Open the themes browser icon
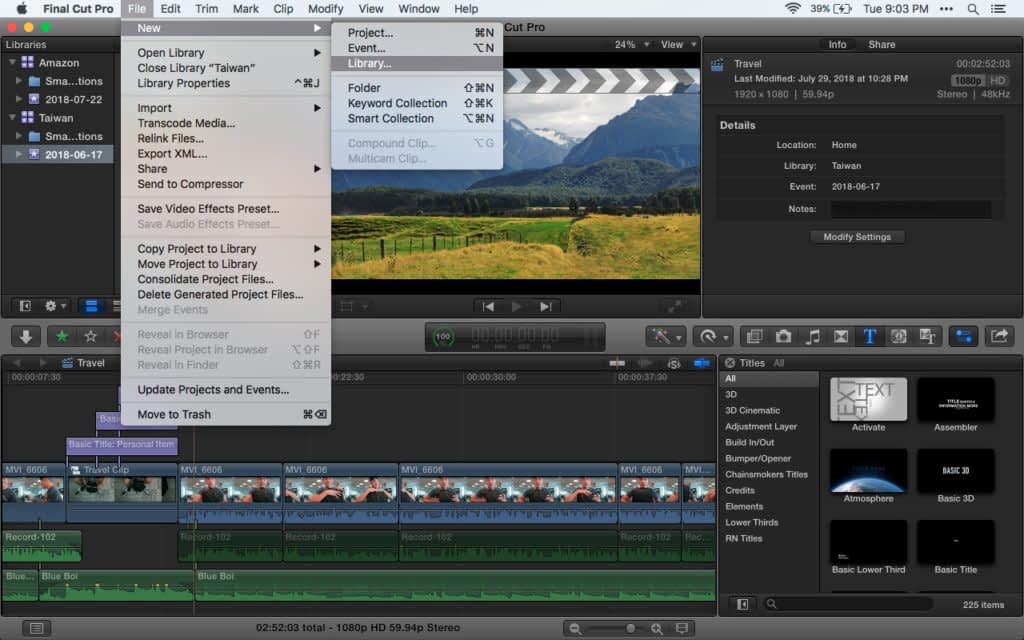The height and width of the screenshot is (640, 1024). [x=927, y=336]
